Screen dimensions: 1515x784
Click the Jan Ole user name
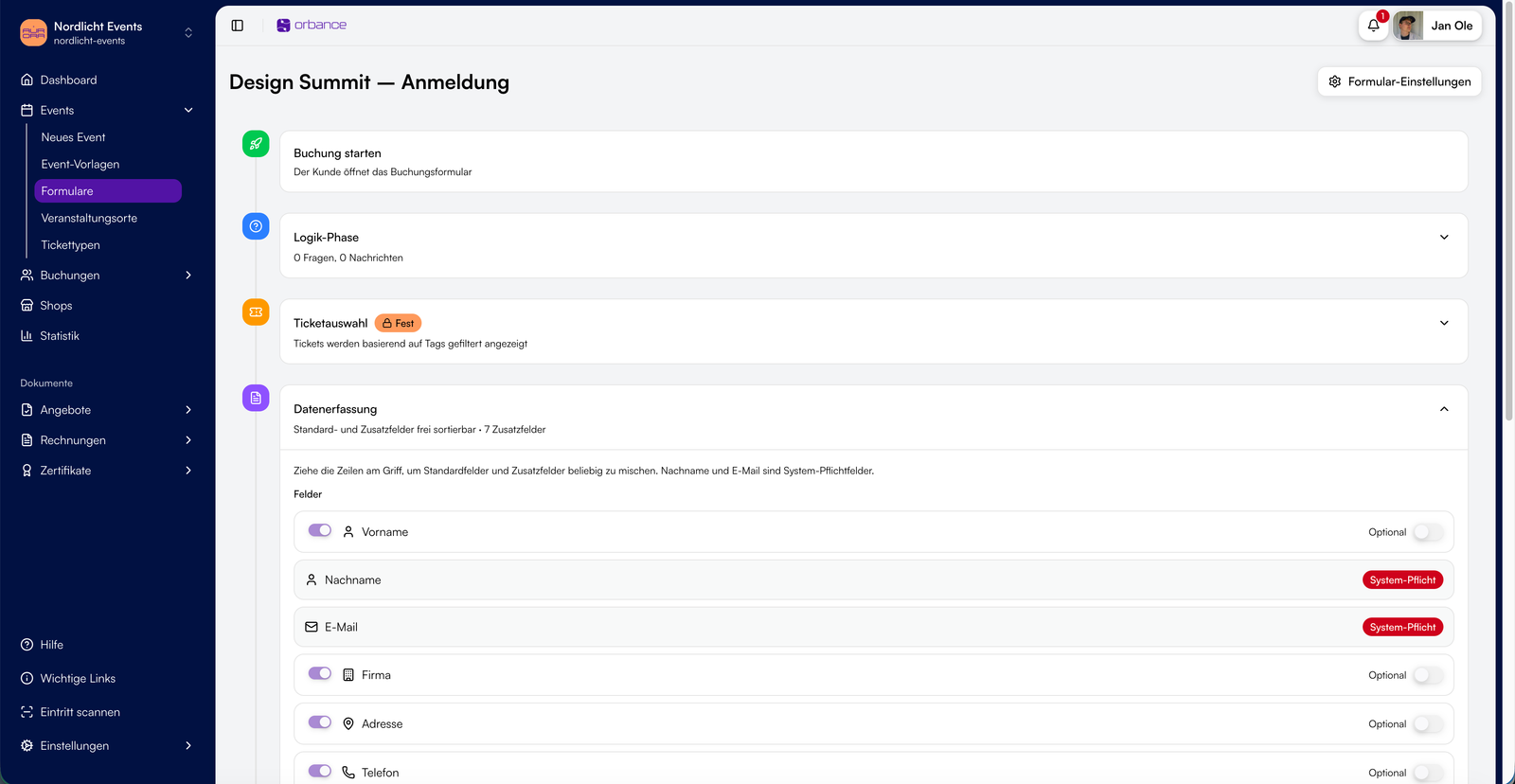(1452, 26)
